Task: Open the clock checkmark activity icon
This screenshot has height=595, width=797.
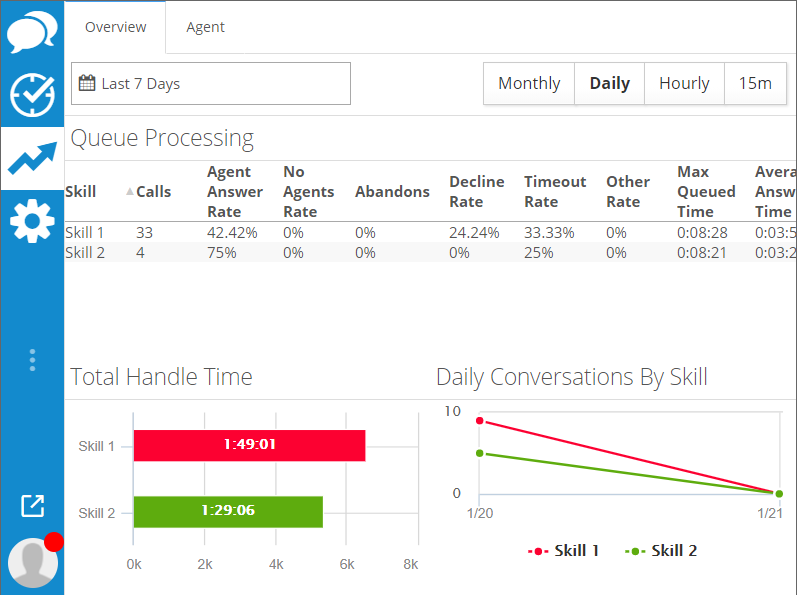Action: (32, 95)
